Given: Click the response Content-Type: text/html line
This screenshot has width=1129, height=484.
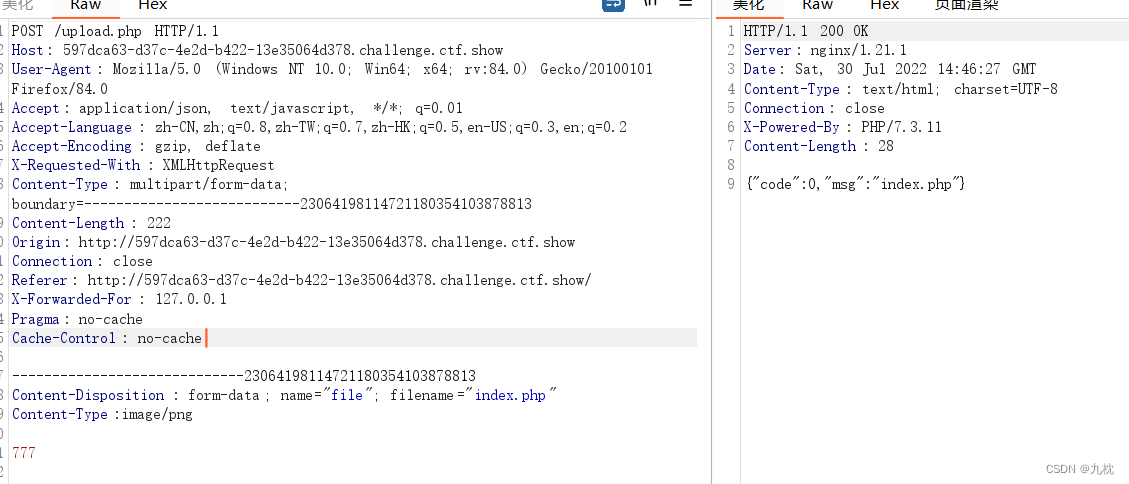Looking at the screenshot, I should (900, 89).
